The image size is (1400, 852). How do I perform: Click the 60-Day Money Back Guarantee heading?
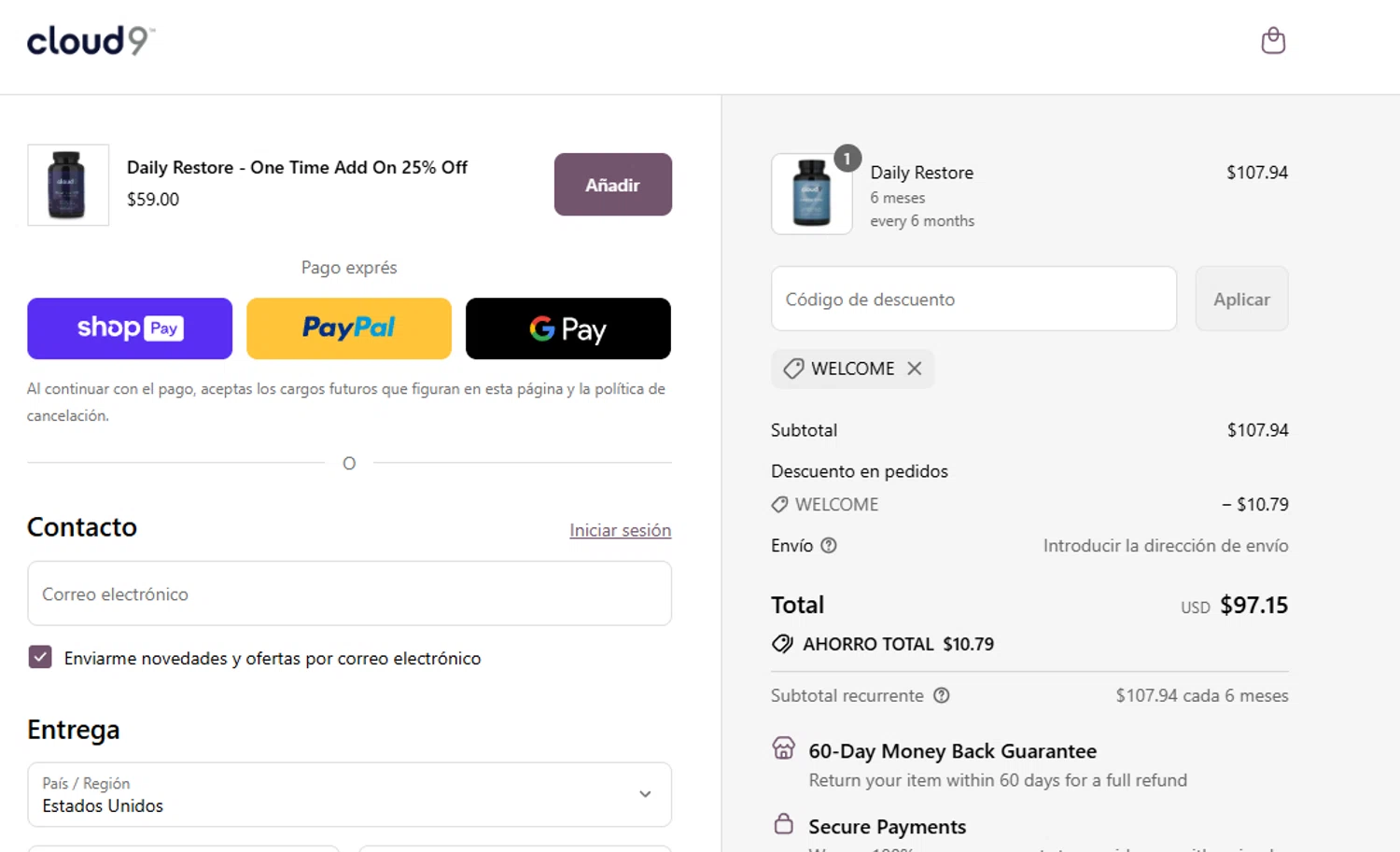click(952, 751)
